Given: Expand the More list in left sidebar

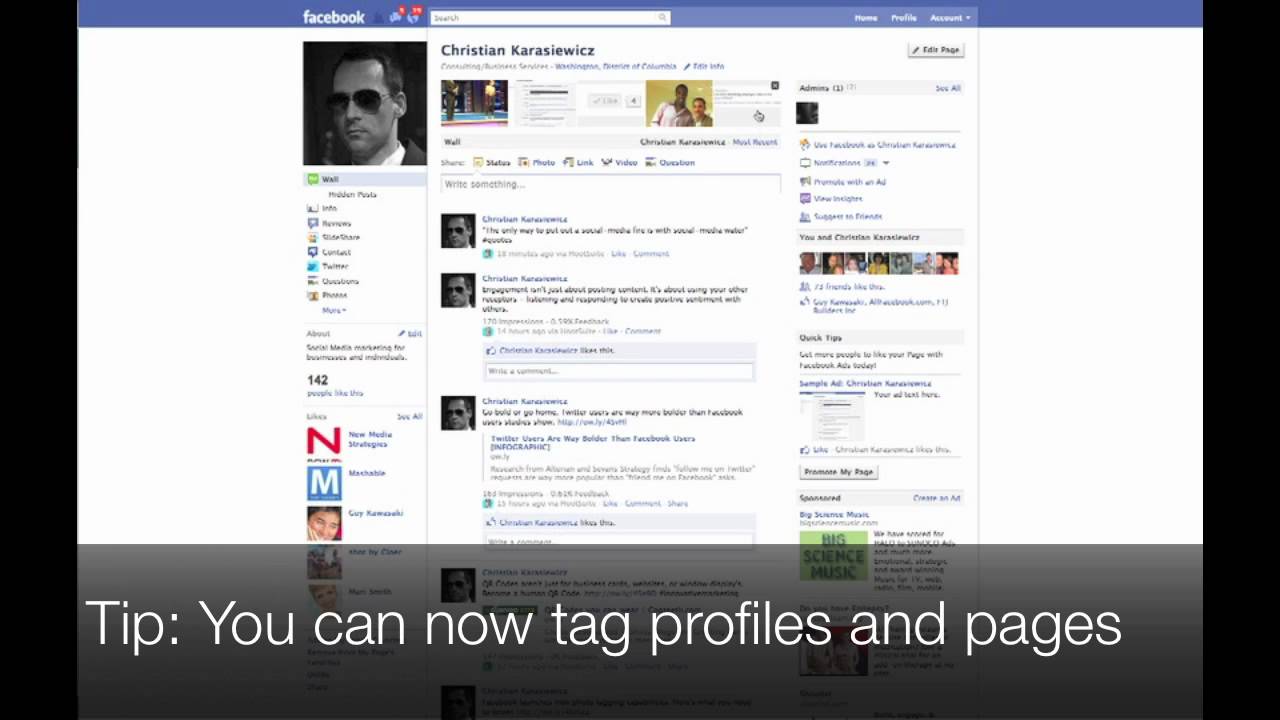Looking at the screenshot, I should 334,310.
